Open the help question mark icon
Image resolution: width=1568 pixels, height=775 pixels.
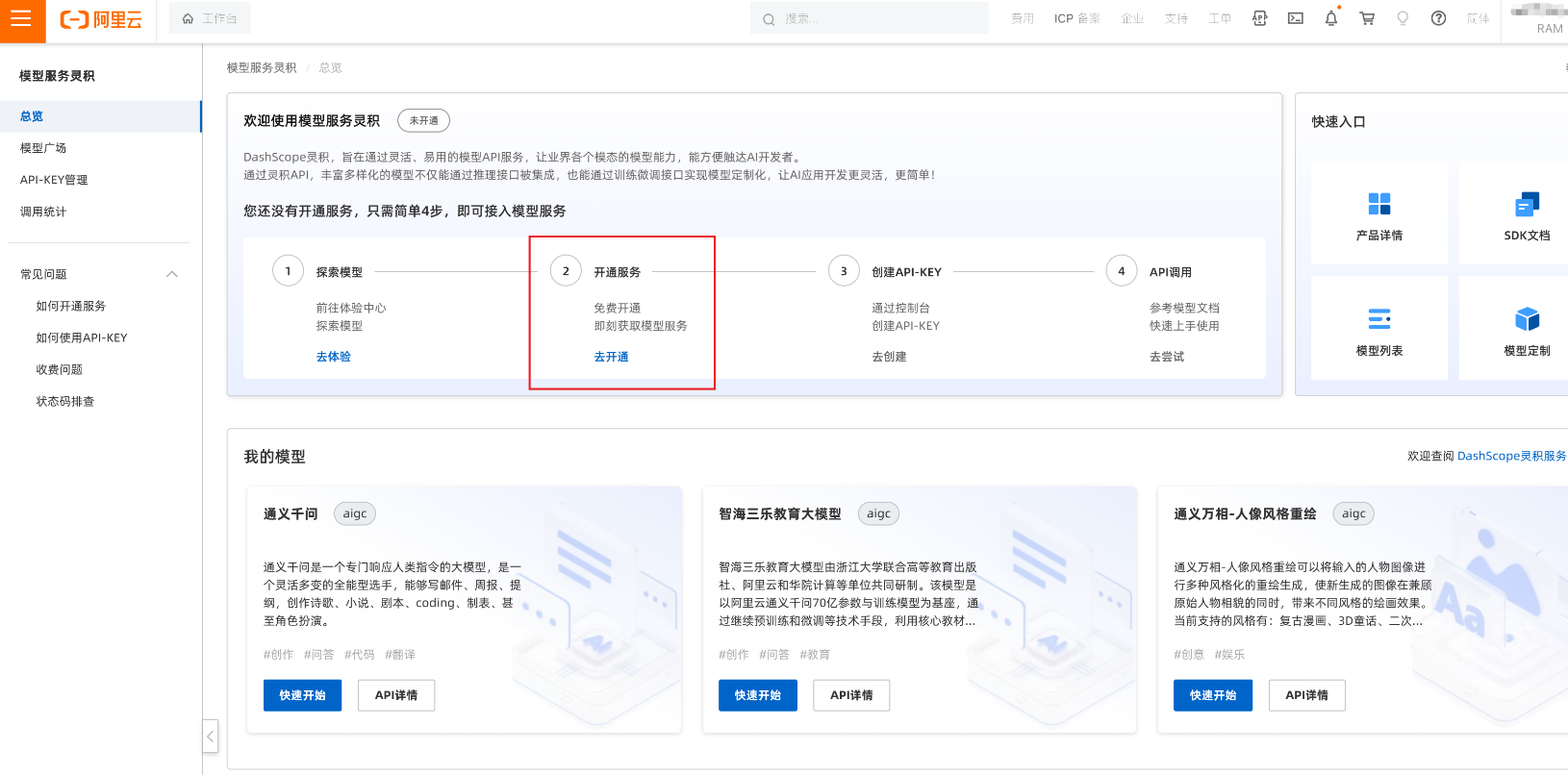(1438, 18)
